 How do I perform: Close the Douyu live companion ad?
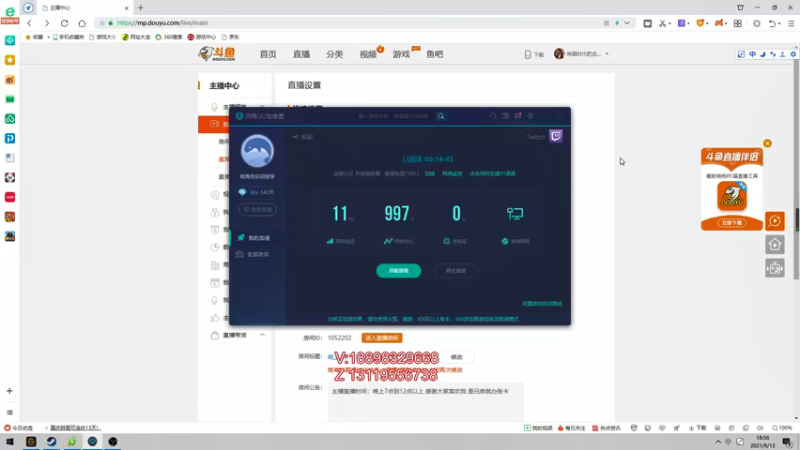pos(767,143)
